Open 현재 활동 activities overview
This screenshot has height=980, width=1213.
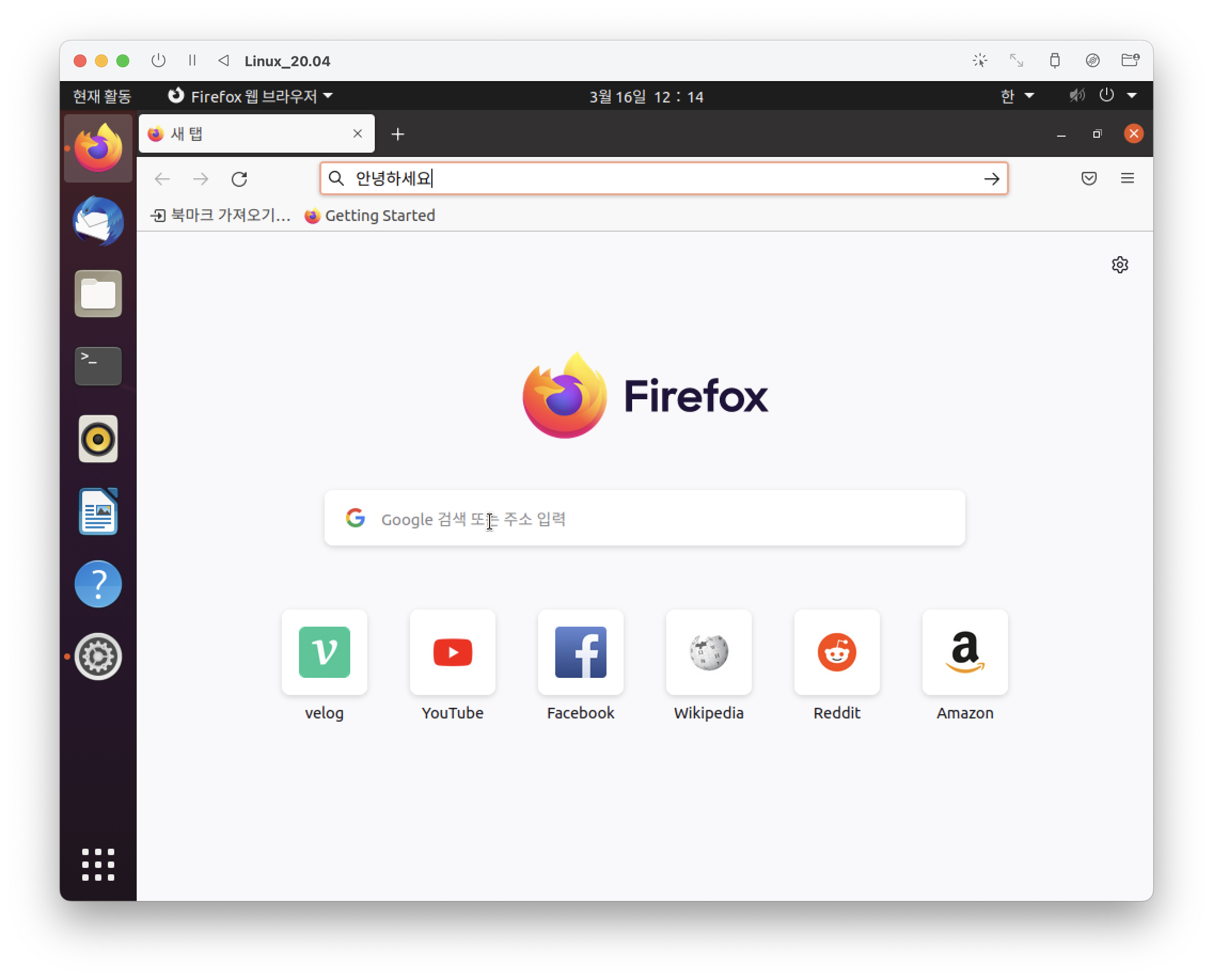(102, 96)
